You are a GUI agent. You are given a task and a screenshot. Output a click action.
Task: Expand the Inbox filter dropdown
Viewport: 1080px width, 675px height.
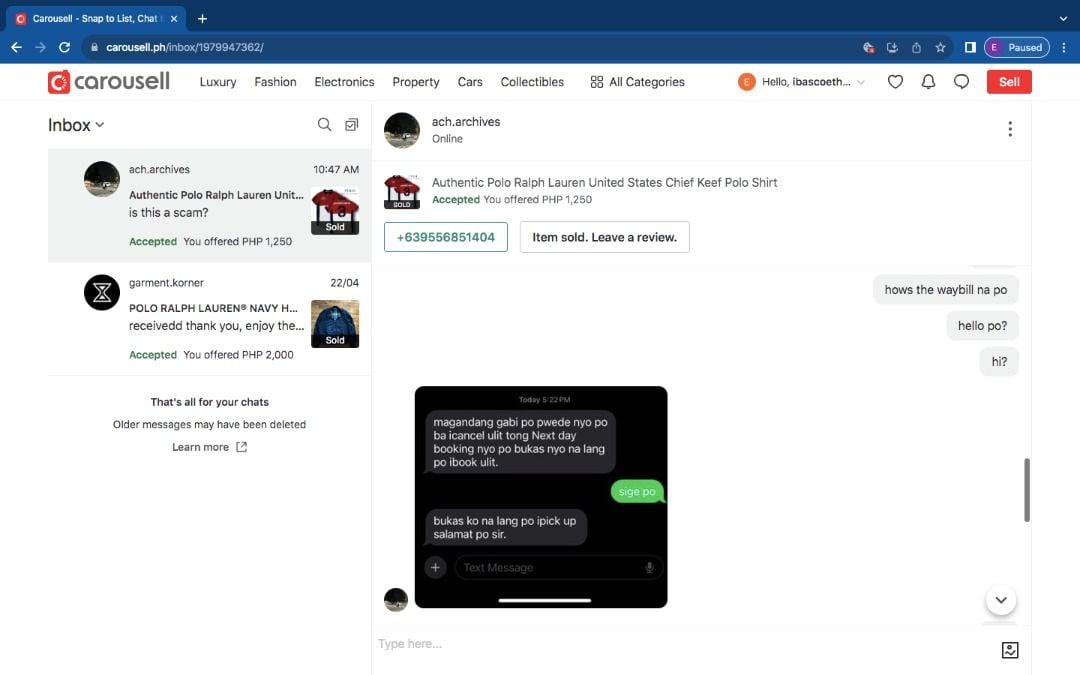coord(76,125)
